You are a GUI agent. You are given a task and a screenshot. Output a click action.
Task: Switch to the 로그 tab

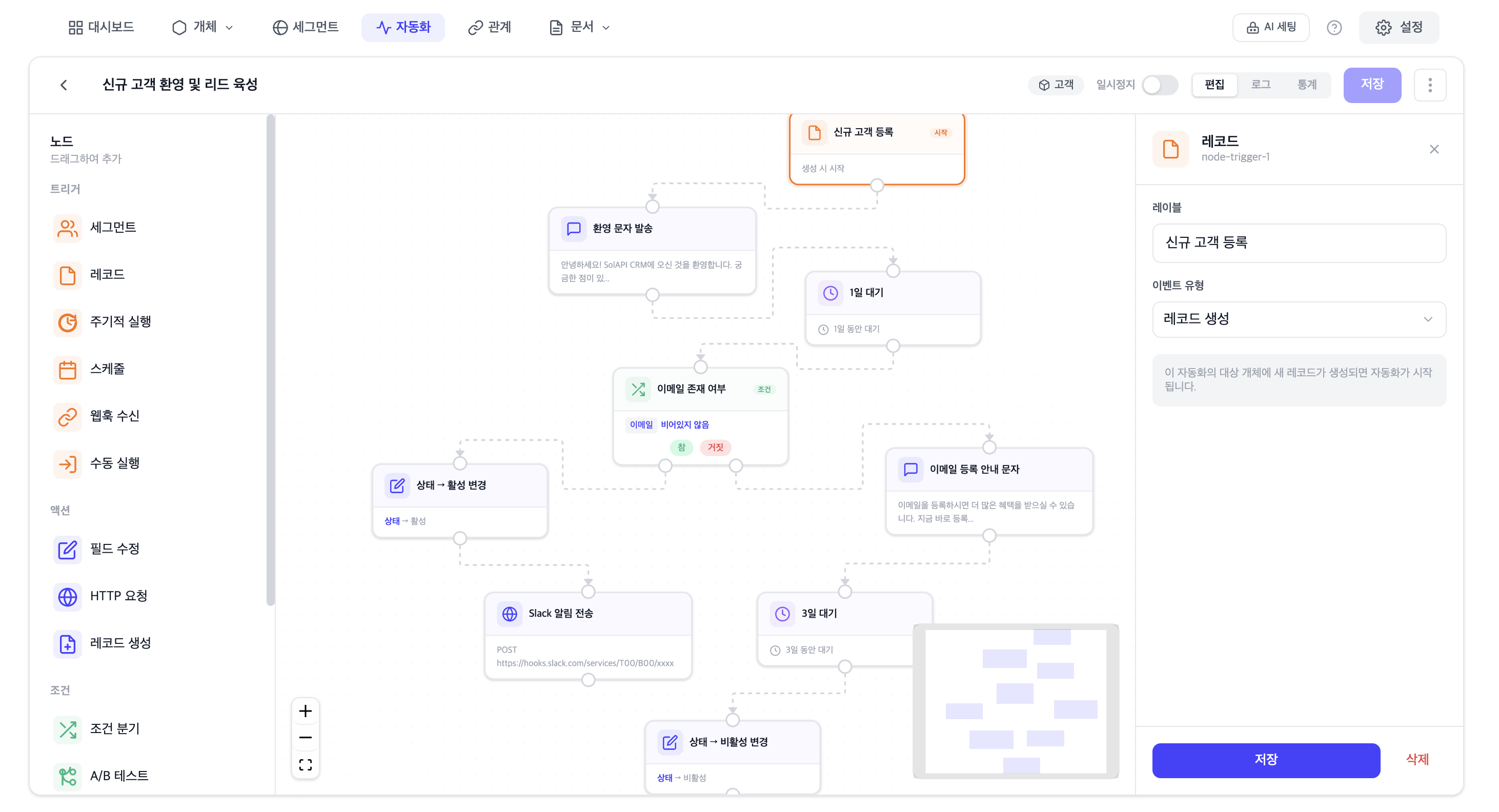click(1261, 85)
